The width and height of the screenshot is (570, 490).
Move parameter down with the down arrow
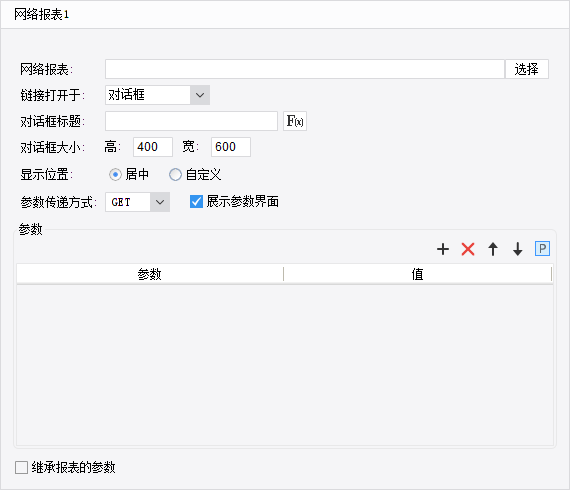518,249
